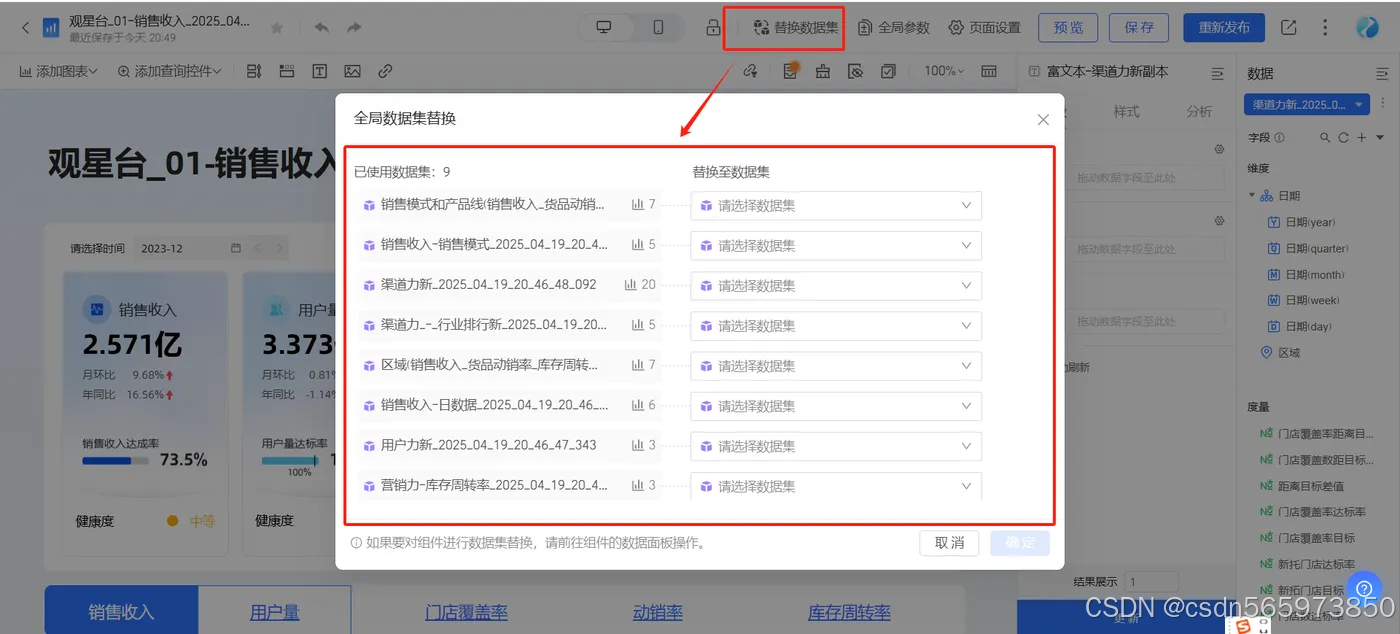This screenshot has width=1400, height=634.
Task: Select the 销售模式和产品线 dataset row
Action: 508,205
